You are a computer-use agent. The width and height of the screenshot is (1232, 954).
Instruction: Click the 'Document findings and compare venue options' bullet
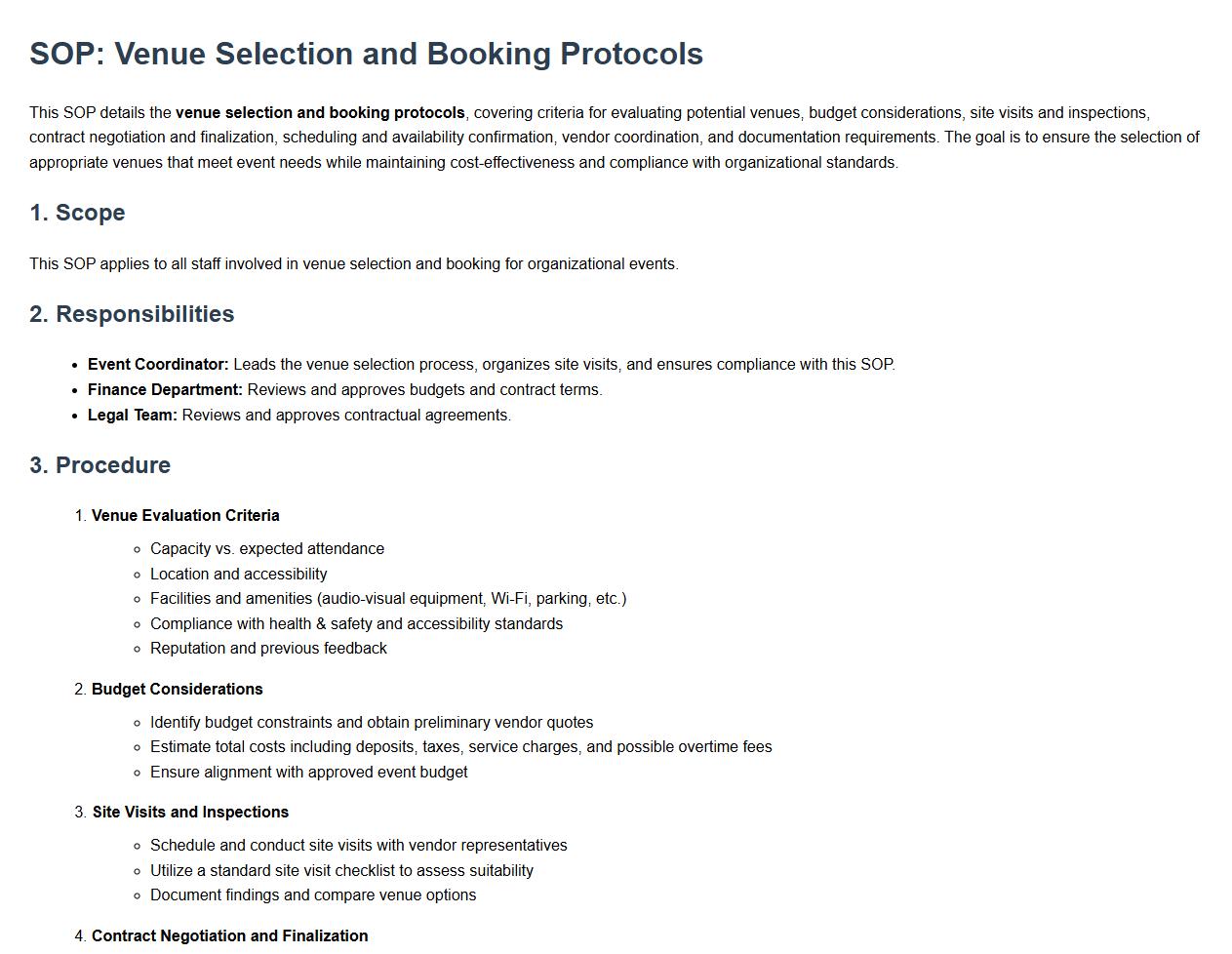(x=313, y=895)
